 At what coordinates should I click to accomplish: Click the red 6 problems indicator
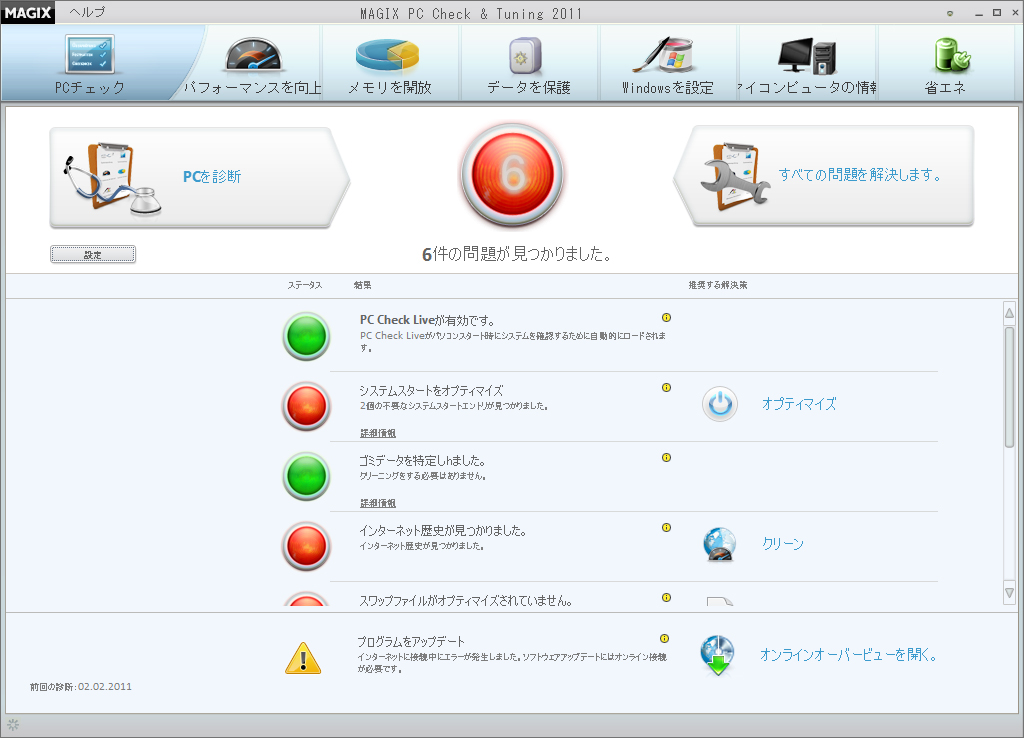tap(513, 174)
